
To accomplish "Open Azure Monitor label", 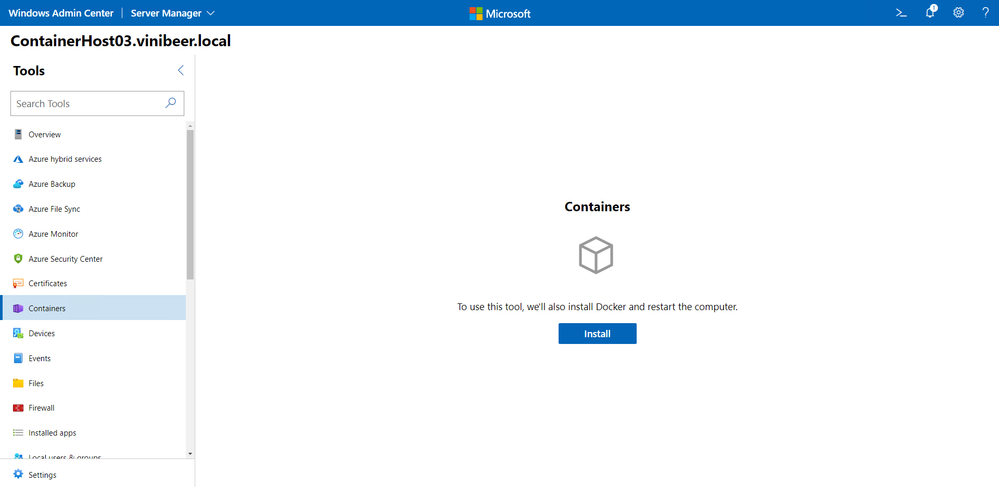I will [54, 234].
